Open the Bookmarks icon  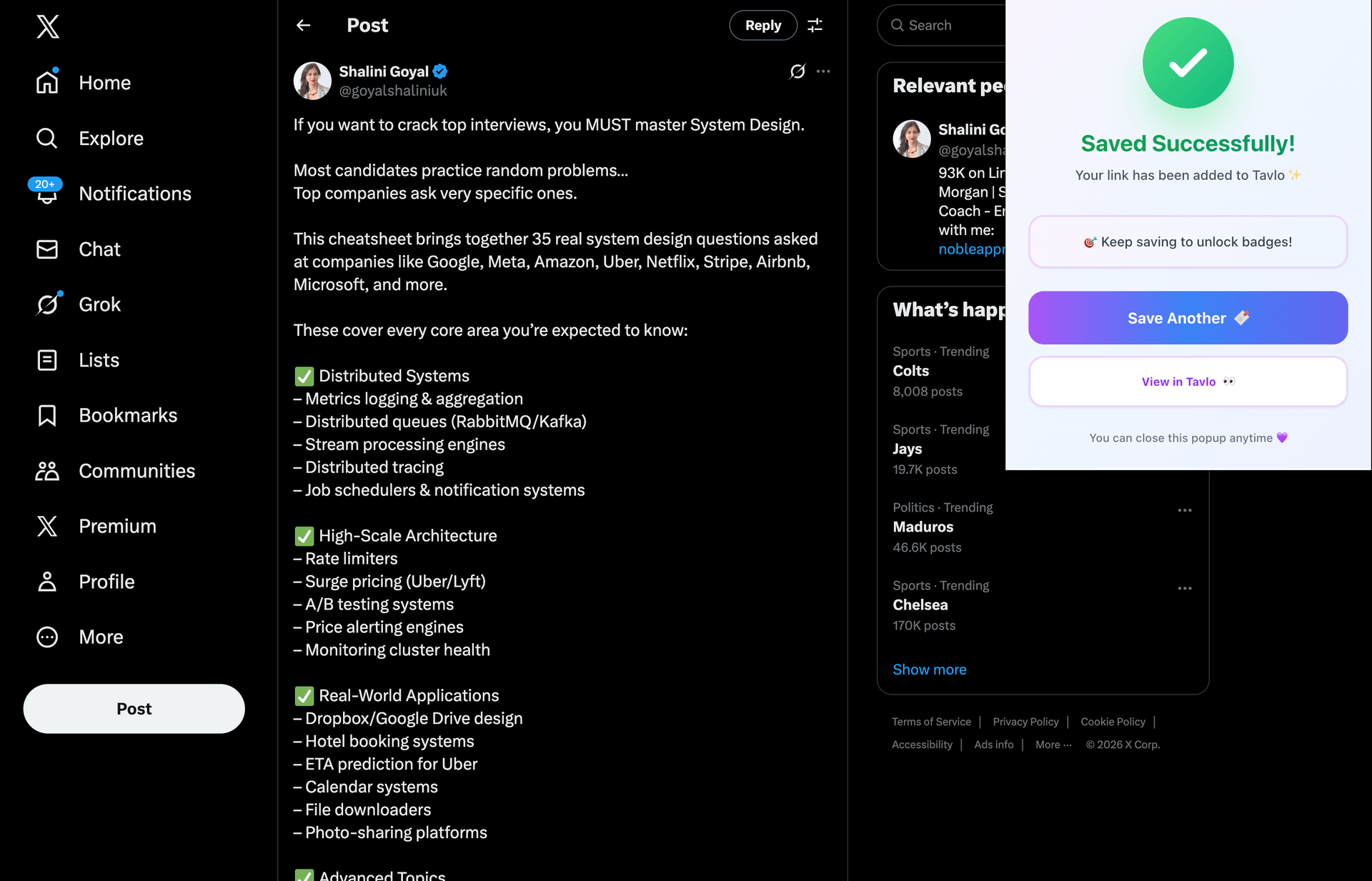click(46, 414)
